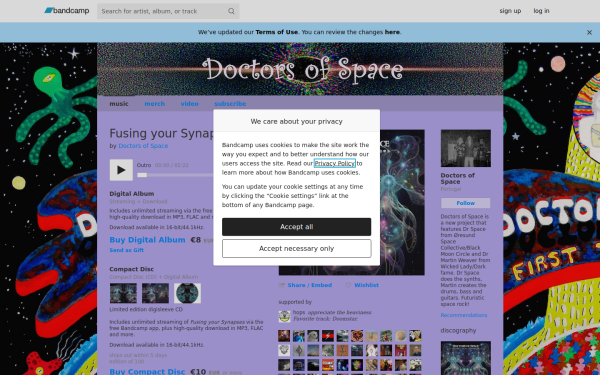Screen dimensions: 600x375
Task: Click the Accept all button
Action: point(297,227)
